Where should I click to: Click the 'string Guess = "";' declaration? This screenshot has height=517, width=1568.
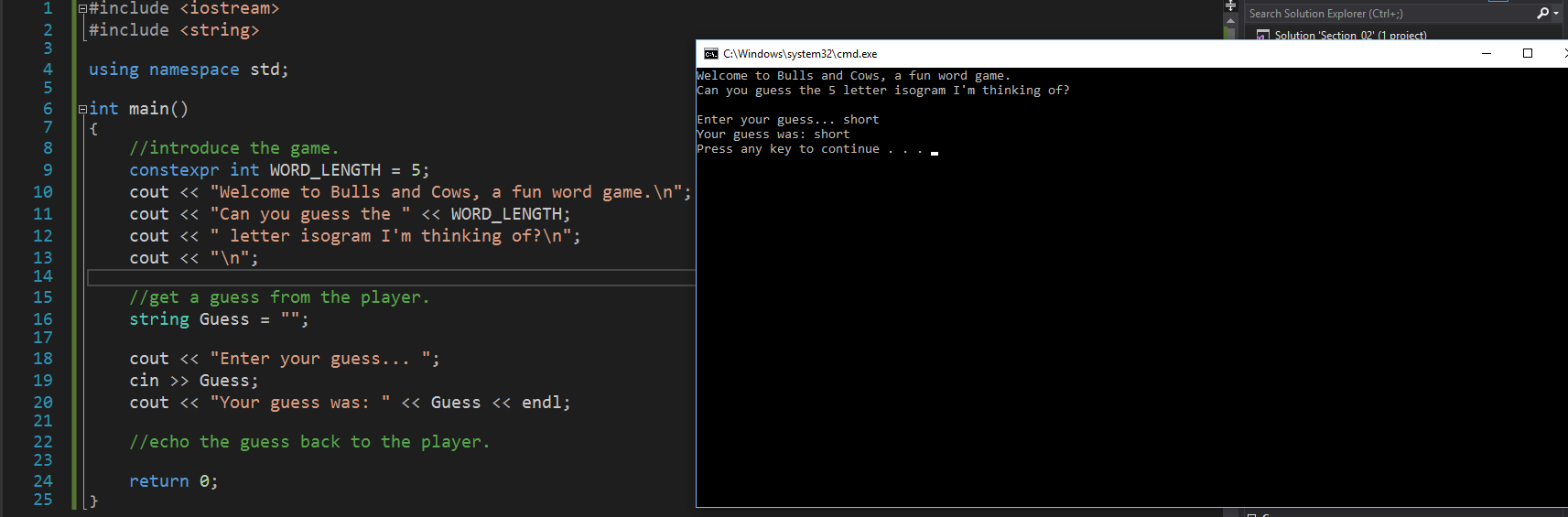tap(219, 319)
